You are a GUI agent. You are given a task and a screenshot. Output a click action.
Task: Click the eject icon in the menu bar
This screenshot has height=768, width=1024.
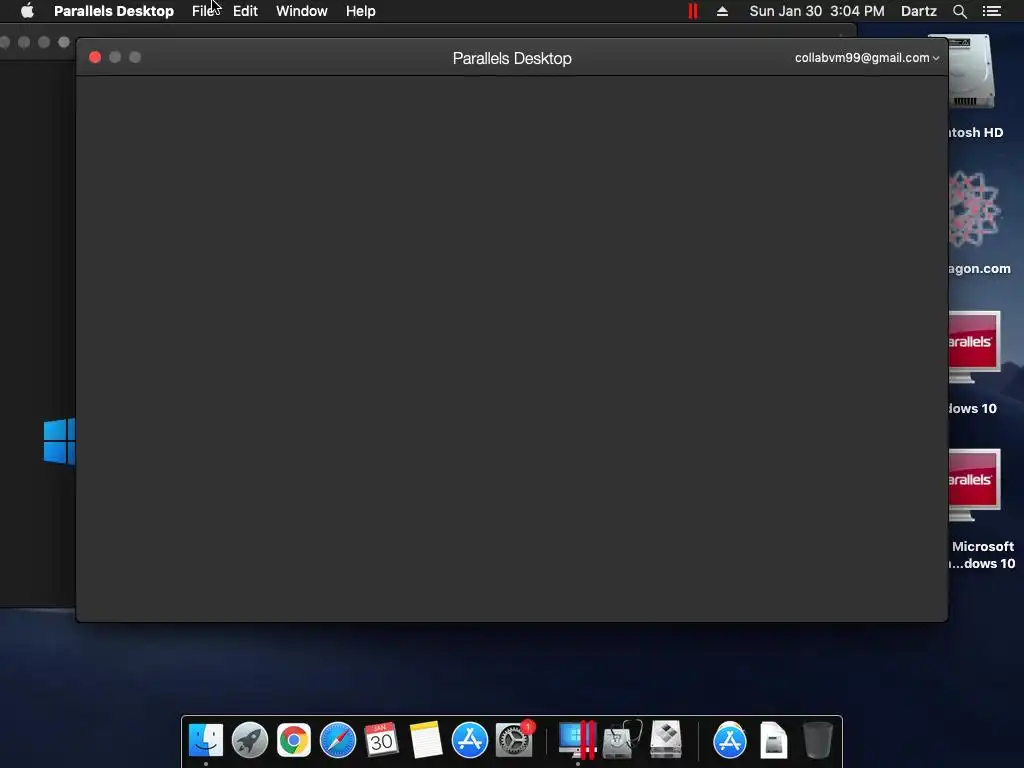[722, 11]
